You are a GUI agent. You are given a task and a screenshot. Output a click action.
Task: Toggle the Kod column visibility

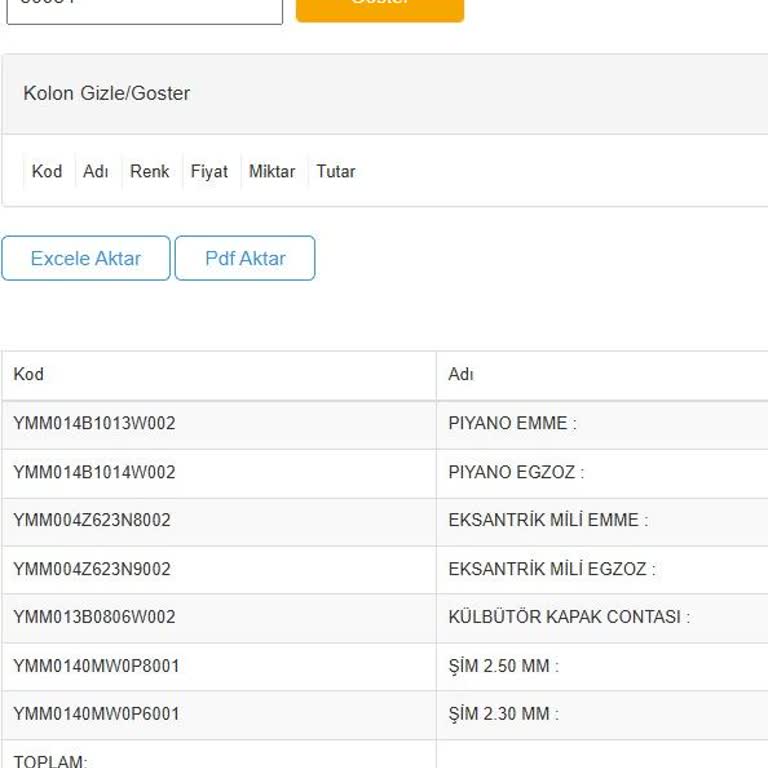[47, 171]
